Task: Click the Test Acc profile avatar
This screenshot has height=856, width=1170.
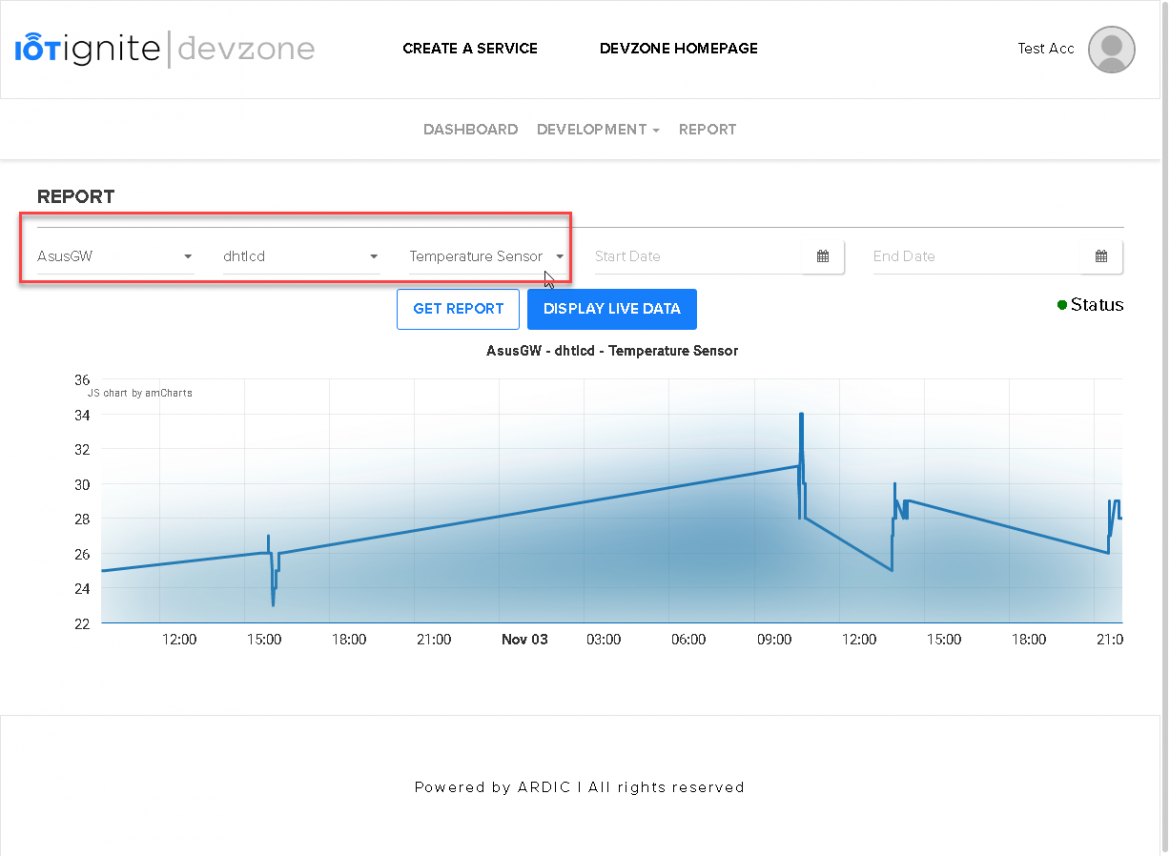Action: pyautogui.click(x=1111, y=49)
